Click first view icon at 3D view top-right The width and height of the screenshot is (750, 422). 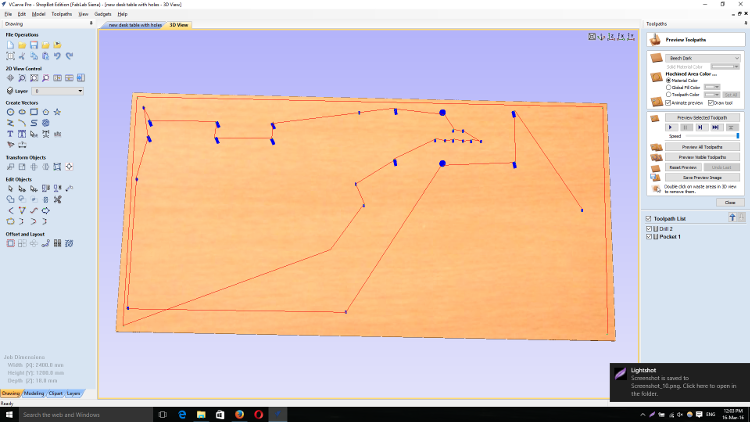point(592,37)
